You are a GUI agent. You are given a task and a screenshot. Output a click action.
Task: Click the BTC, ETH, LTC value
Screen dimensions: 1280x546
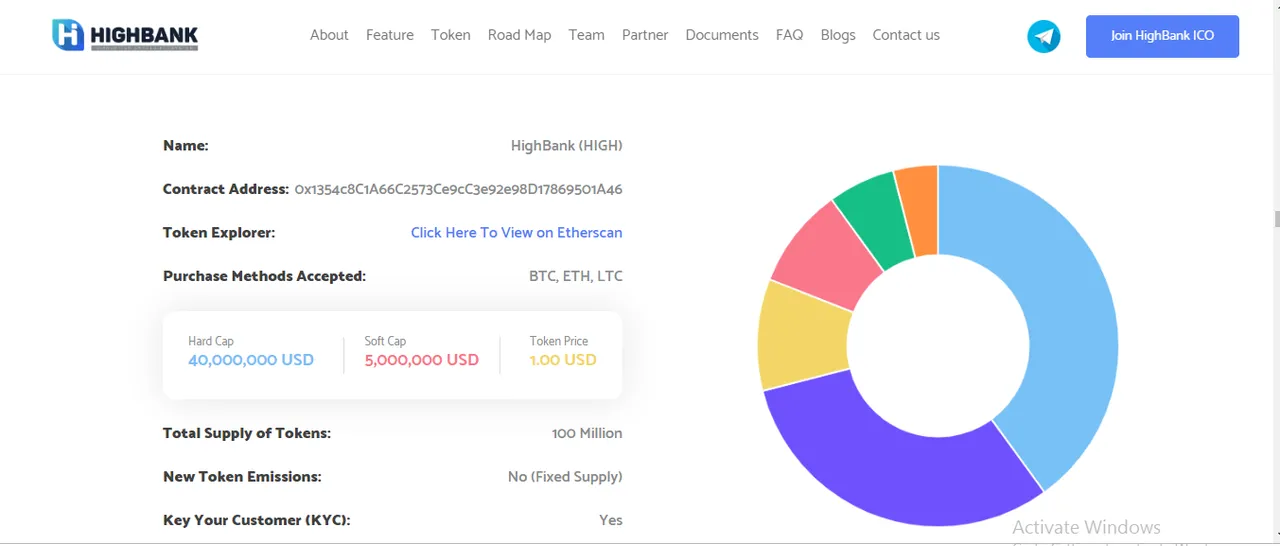(576, 276)
